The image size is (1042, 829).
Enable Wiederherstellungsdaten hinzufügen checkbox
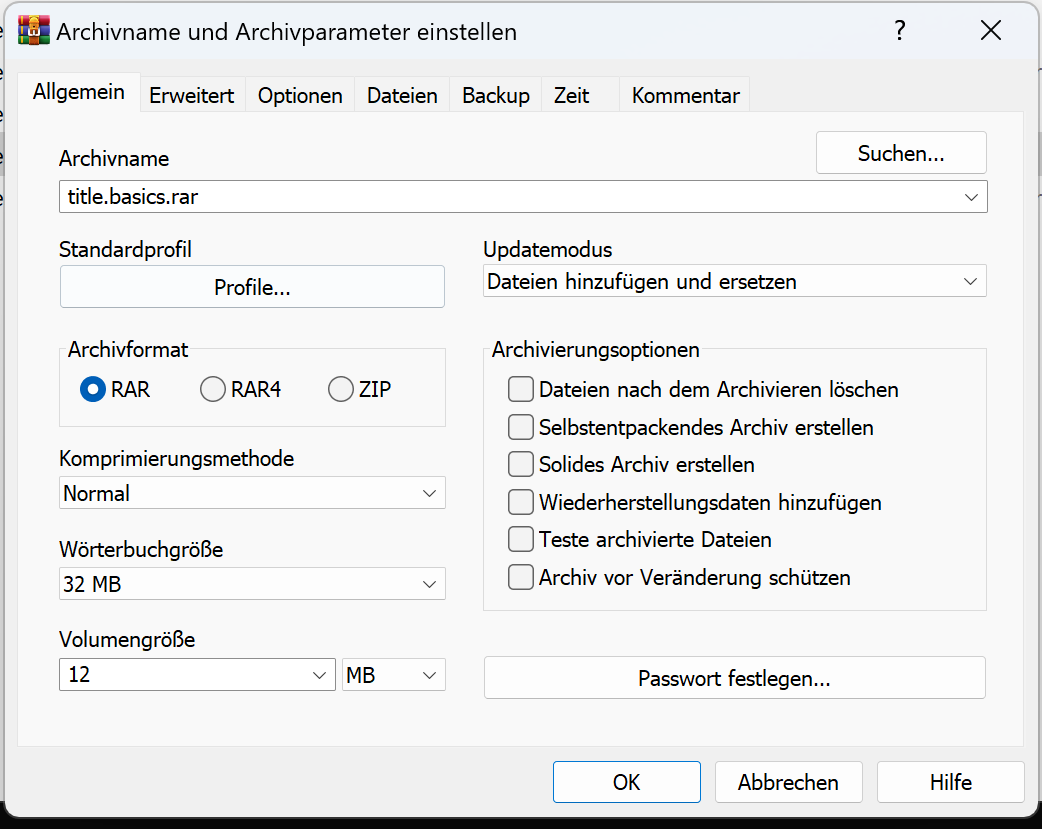click(520, 502)
